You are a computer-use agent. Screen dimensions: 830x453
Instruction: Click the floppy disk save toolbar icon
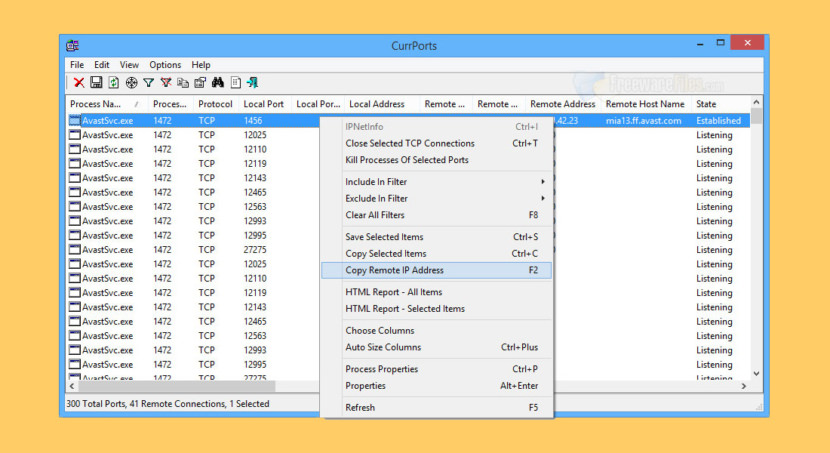96,83
